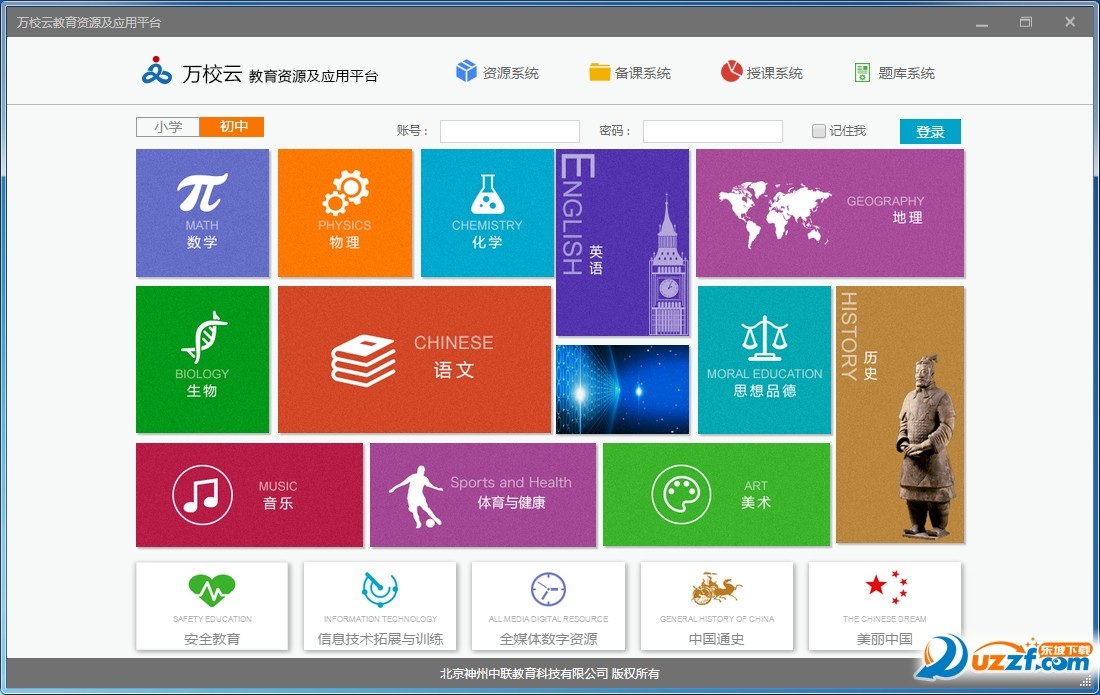
Task: Open All Media Digital Resource 全媒体数字资源 card
Action: [x=549, y=606]
